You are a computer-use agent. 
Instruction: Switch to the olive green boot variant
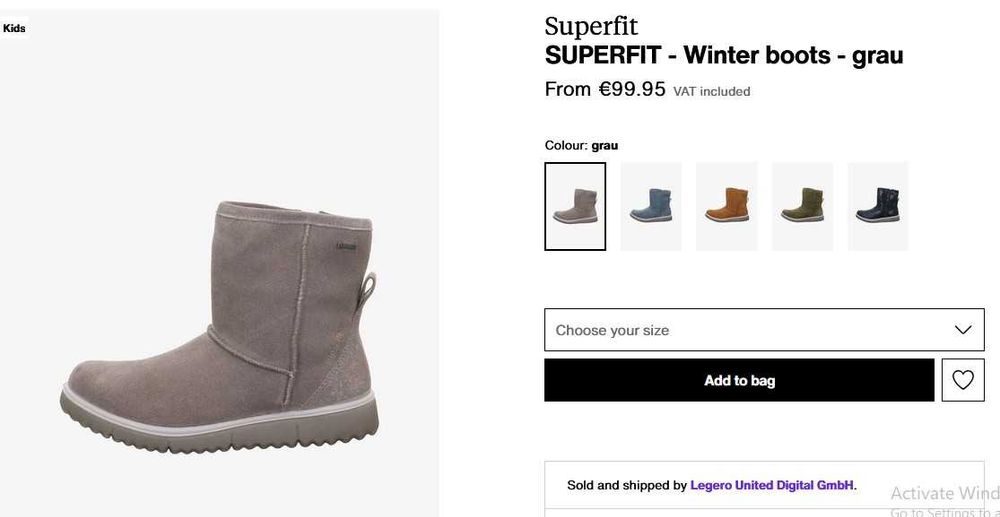point(802,206)
